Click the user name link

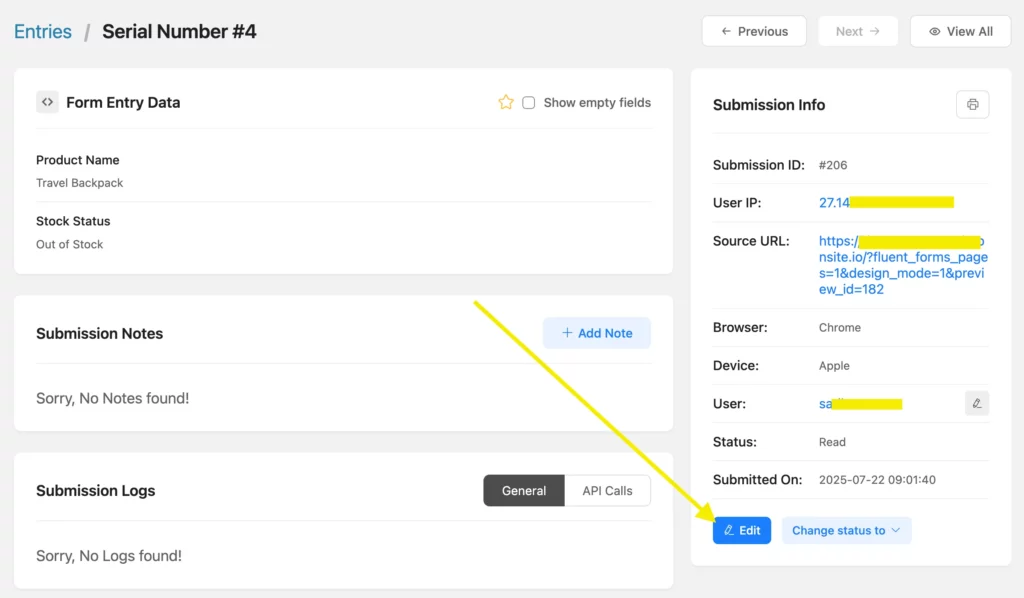click(x=826, y=403)
